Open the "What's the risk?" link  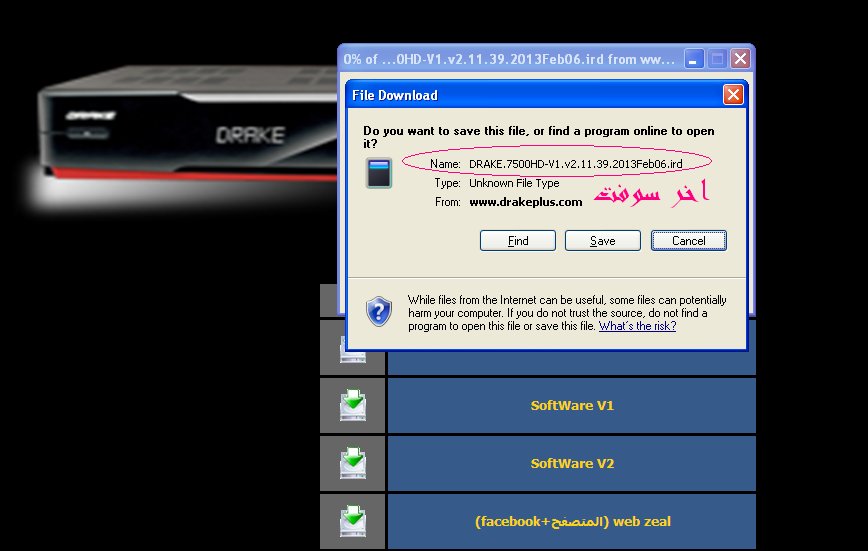point(637,326)
